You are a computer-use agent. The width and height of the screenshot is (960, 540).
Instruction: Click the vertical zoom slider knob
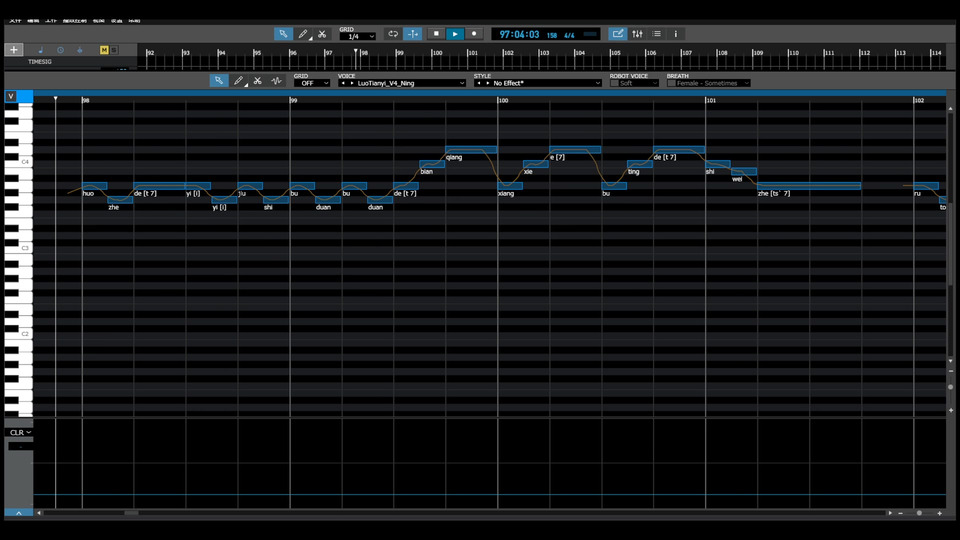click(x=951, y=387)
